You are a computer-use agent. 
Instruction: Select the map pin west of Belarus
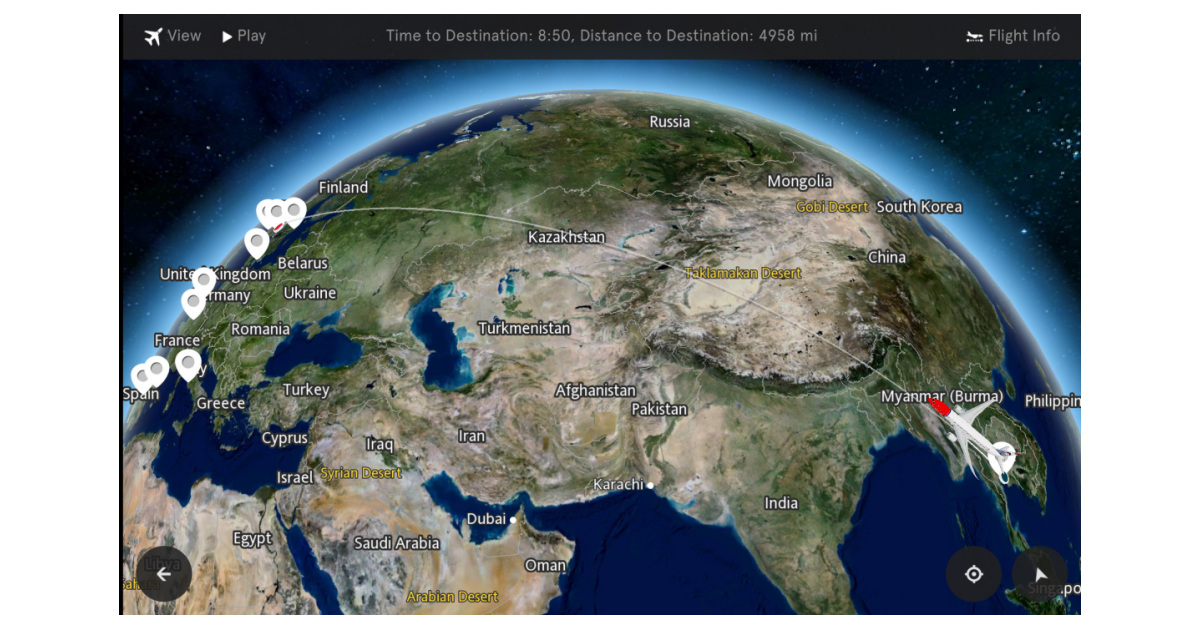pyautogui.click(x=257, y=241)
